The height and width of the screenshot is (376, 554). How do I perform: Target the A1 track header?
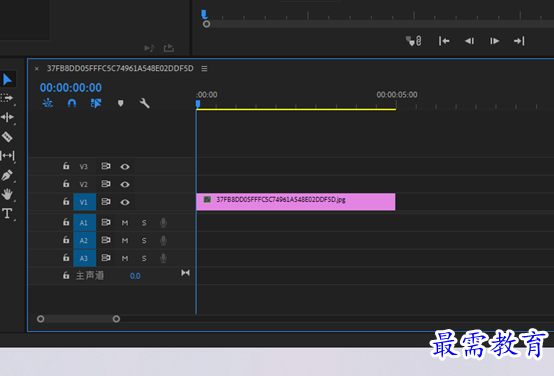pos(84,223)
